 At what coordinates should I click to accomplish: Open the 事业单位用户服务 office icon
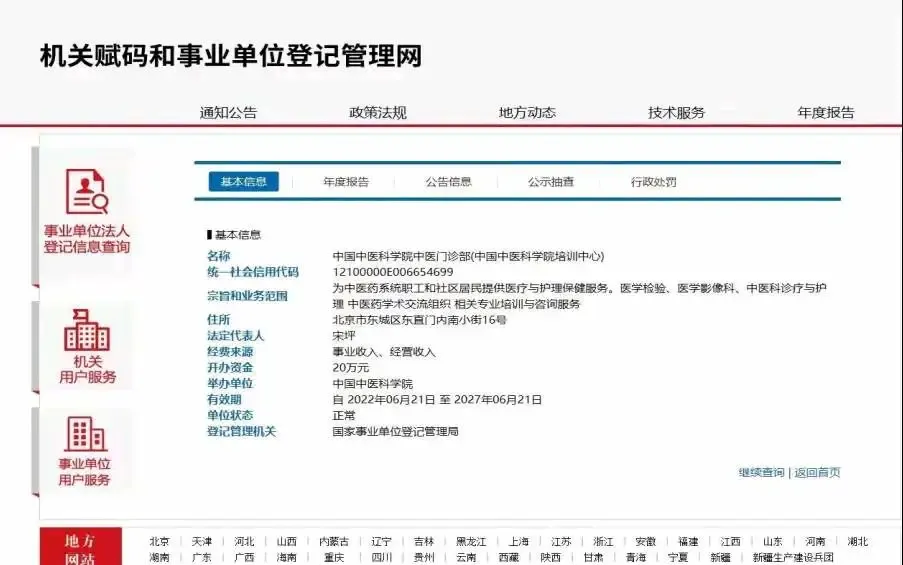(x=86, y=434)
